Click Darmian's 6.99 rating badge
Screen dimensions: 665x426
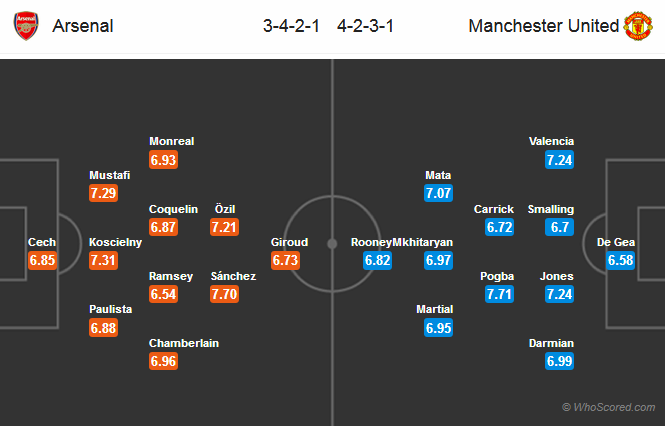(x=560, y=361)
